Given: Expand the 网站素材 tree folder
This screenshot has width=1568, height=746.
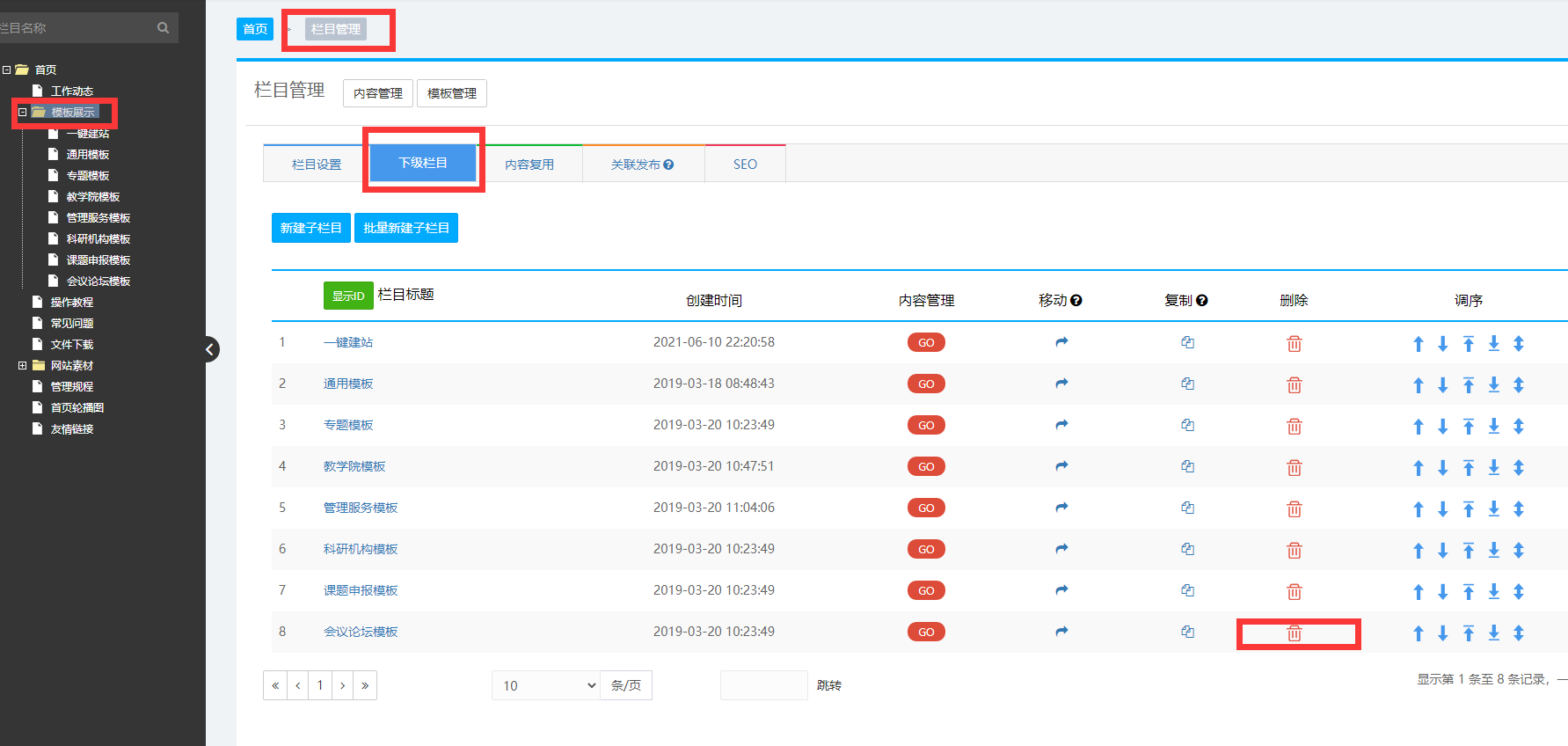Looking at the screenshot, I should pyautogui.click(x=23, y=365).
